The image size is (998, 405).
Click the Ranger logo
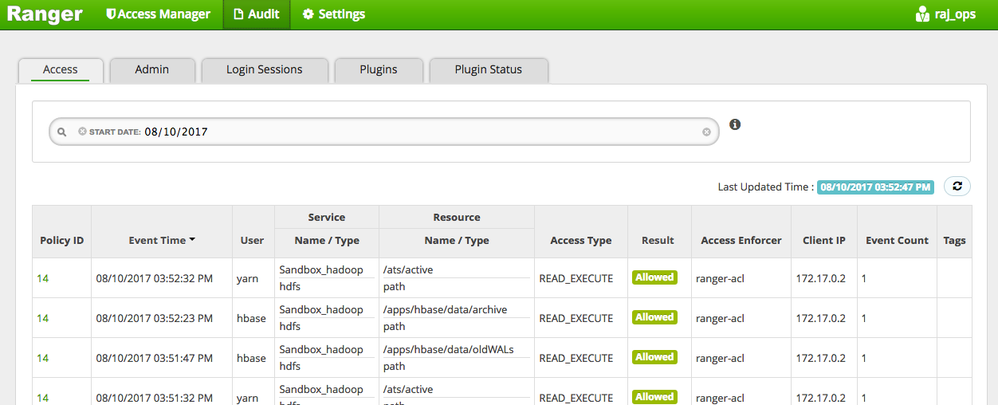click(x=45, y=14)
